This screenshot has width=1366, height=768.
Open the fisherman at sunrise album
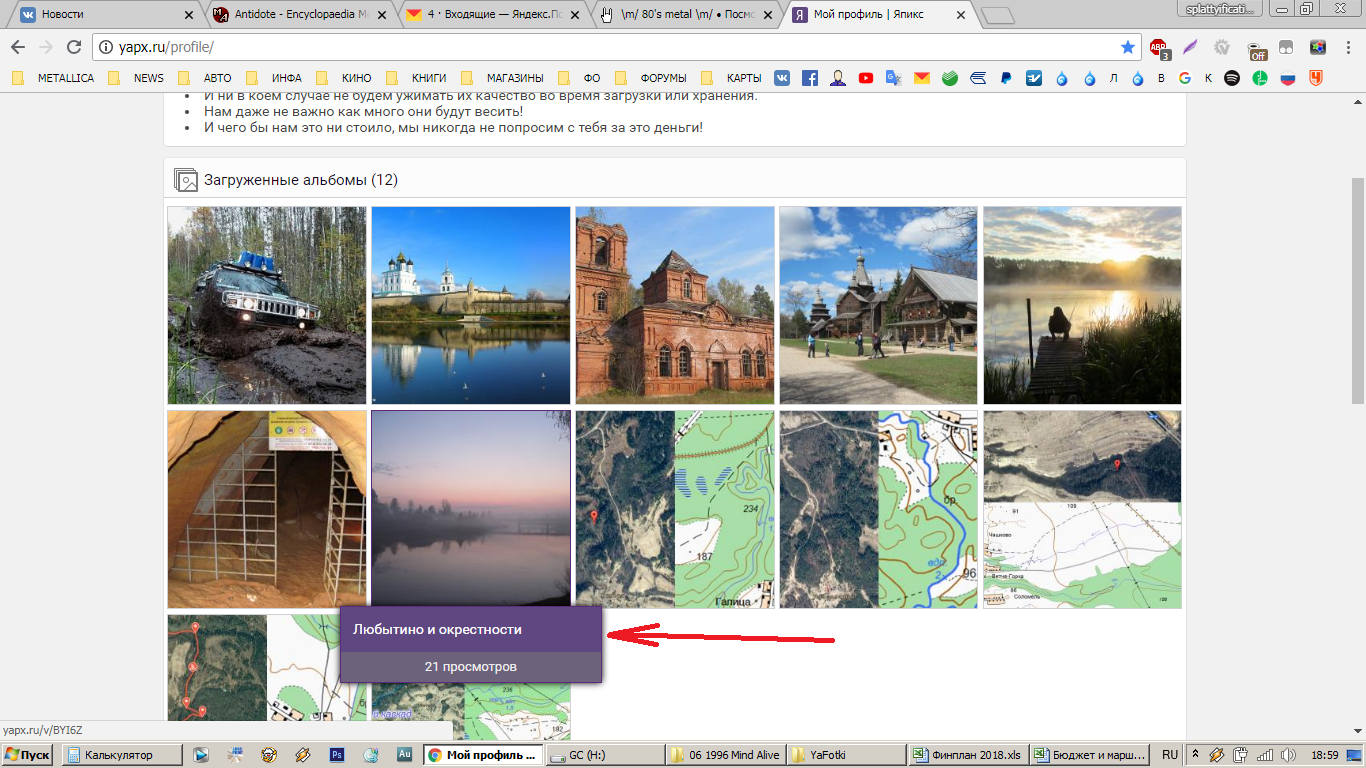(1082, 305)
